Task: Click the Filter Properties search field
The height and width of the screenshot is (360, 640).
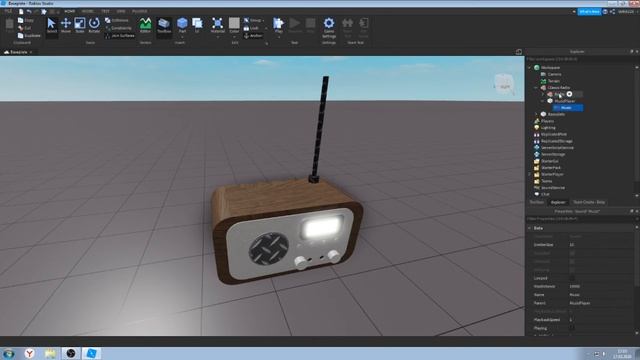Action: pos(580,219)
